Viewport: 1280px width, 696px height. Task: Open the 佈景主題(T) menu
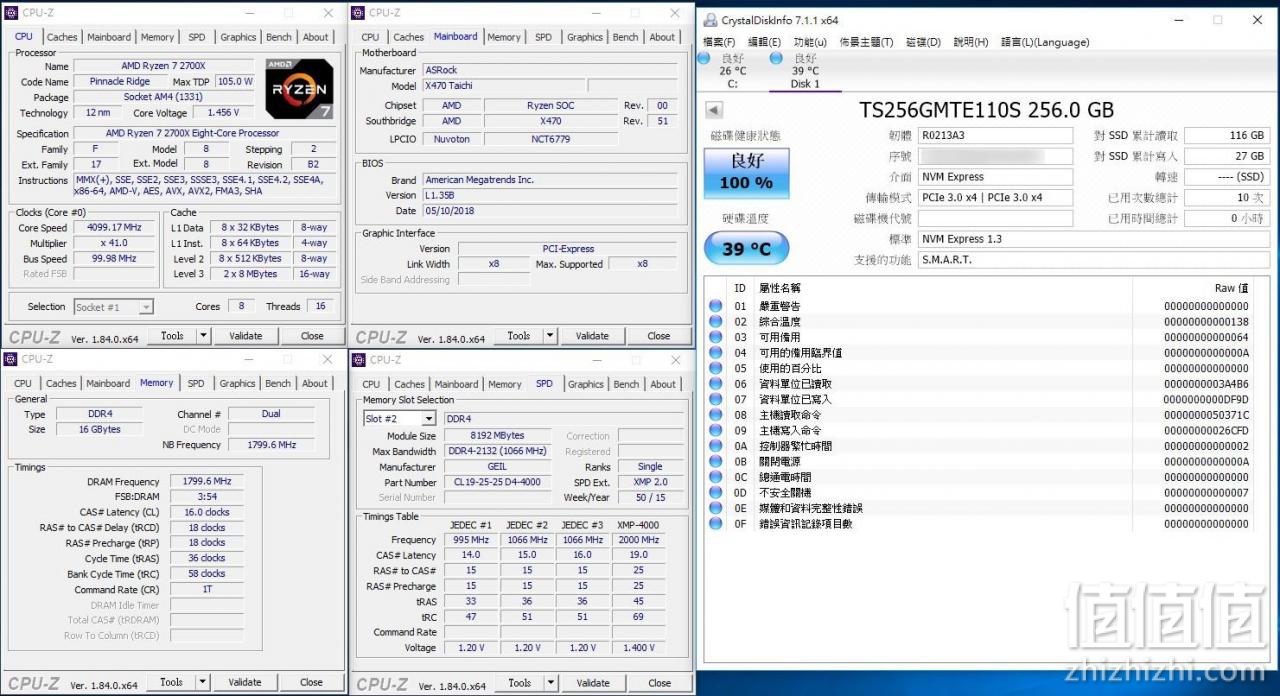pos(866,42)
